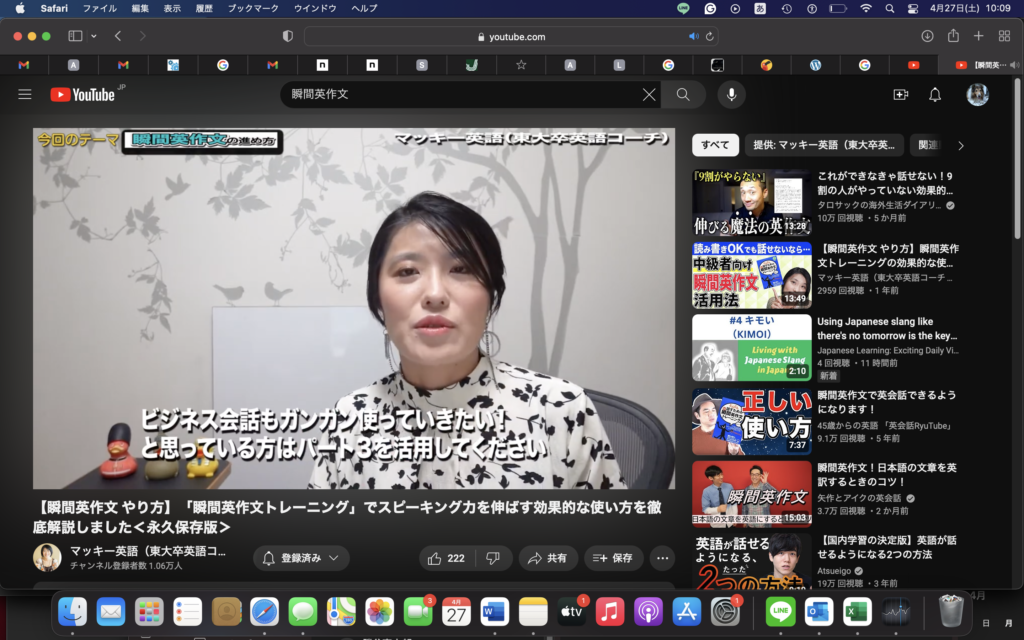Share the video using 共有
Image resolution: width=1024 pixels, height=640 pixels.
pyautogui.click(x=548, y=559)
